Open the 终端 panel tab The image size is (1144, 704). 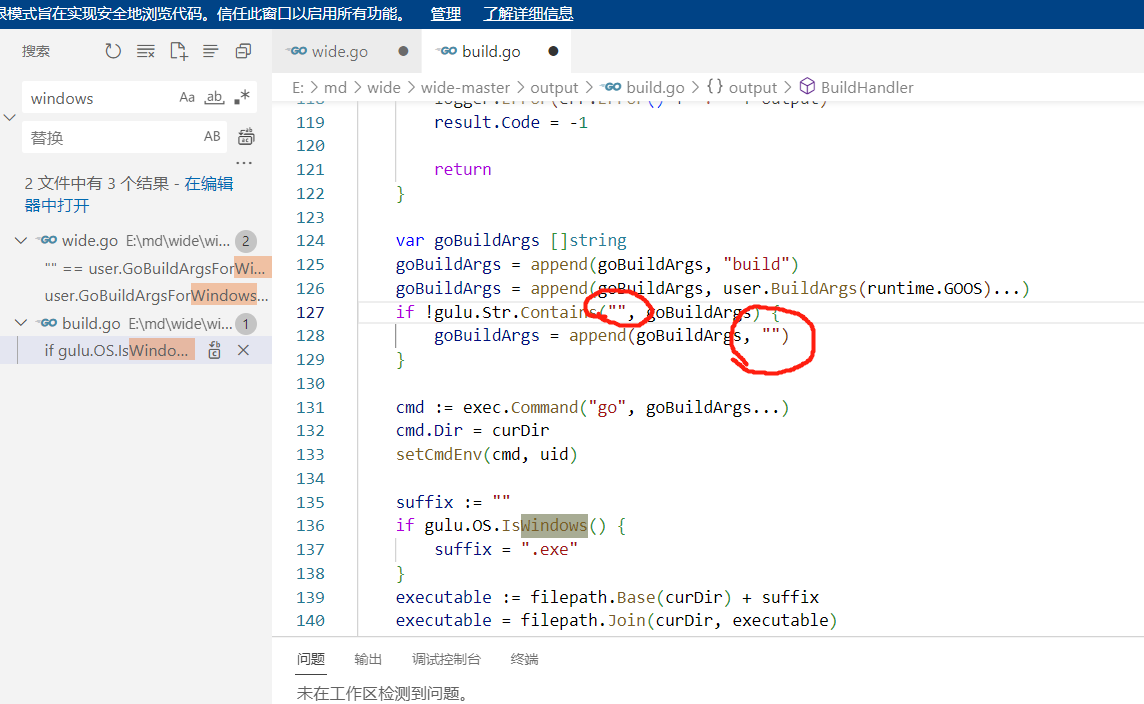tap(524, 659)
